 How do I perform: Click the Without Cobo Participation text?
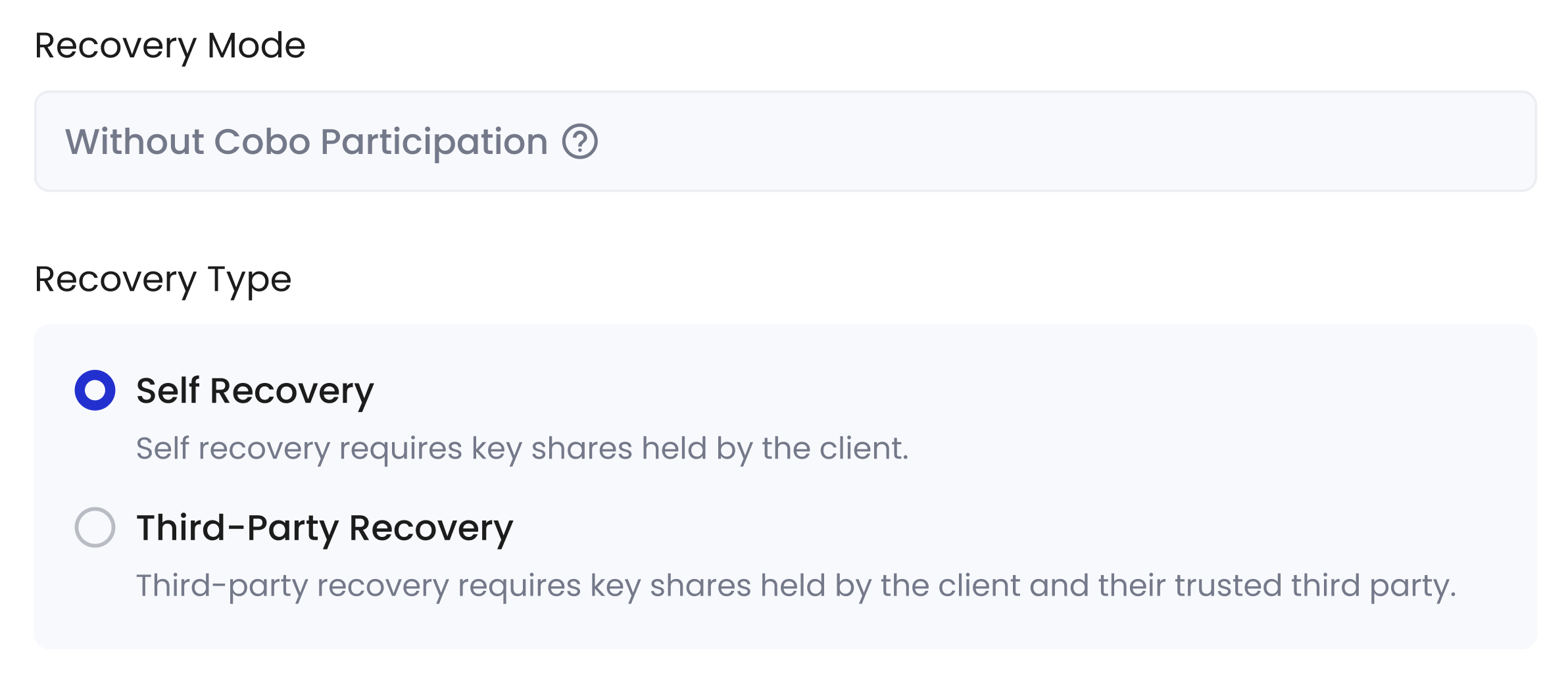(x=306, y=142)
